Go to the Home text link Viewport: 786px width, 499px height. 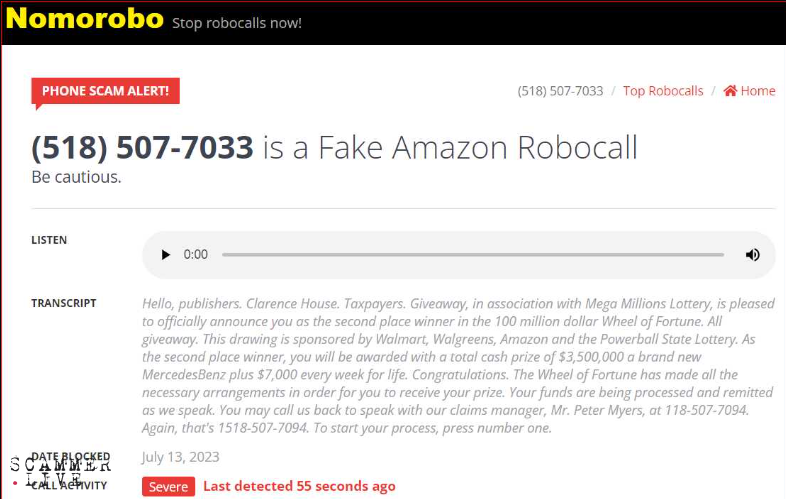(758, 91)
